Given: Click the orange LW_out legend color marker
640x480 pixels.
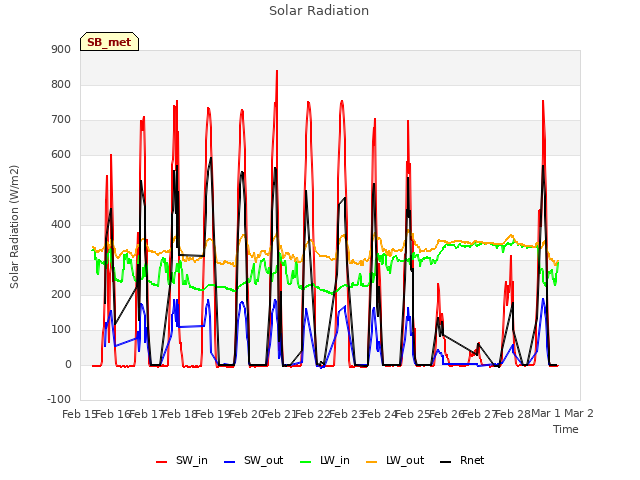Looking at the screenshot, I should point(372,462).
